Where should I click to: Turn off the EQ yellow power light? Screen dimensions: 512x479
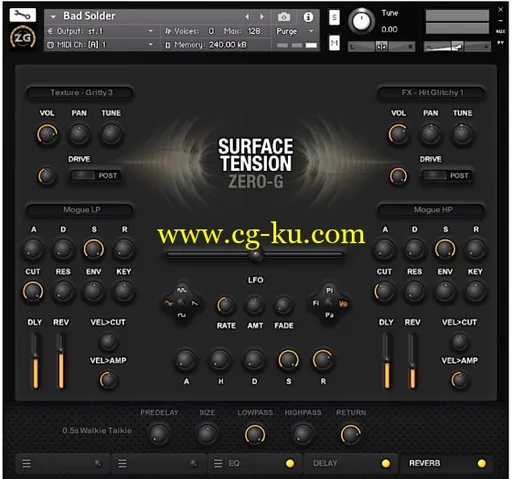point(290,463)
